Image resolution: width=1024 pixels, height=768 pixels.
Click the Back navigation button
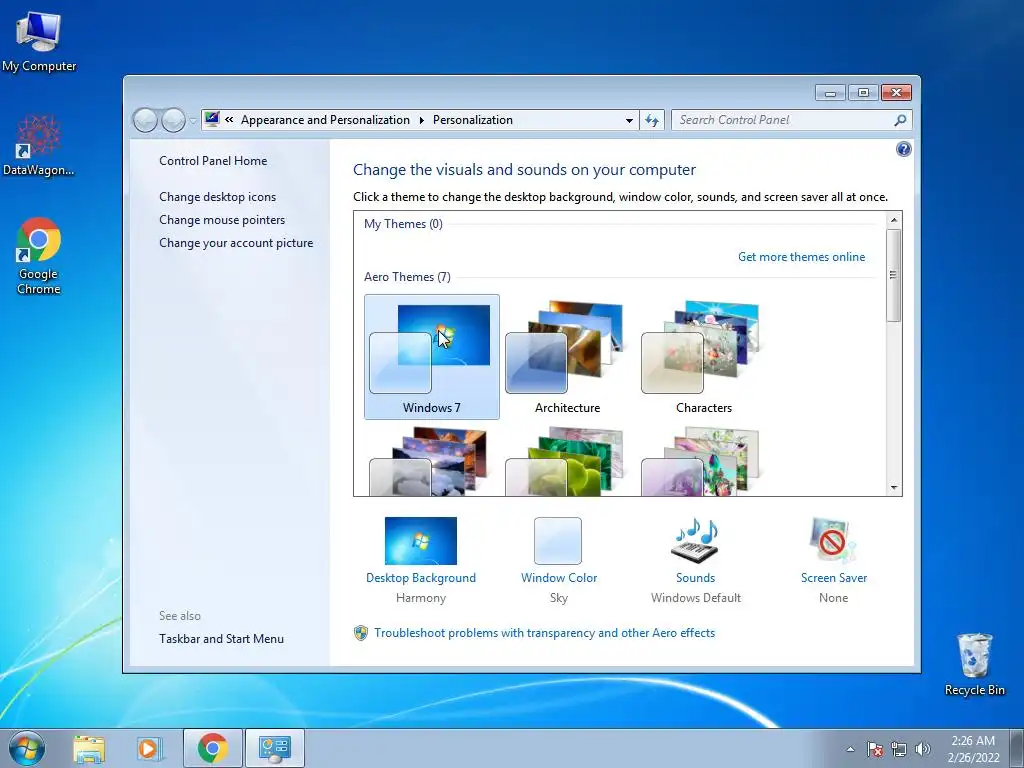145,120
